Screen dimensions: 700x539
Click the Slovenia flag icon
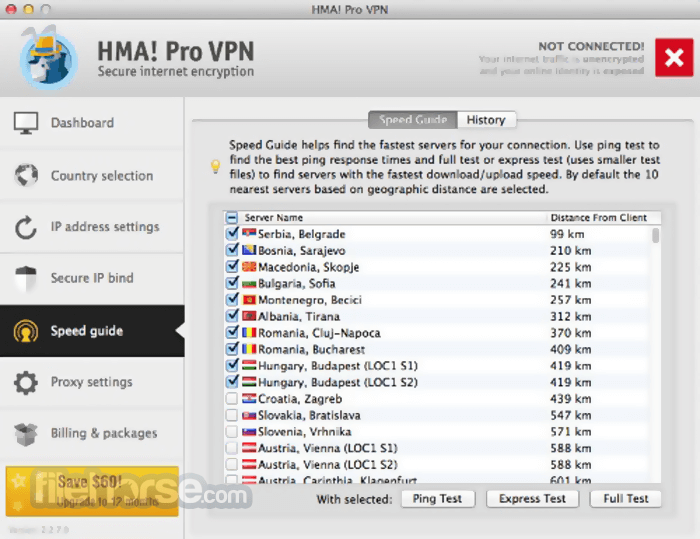(x=249, y=432)
